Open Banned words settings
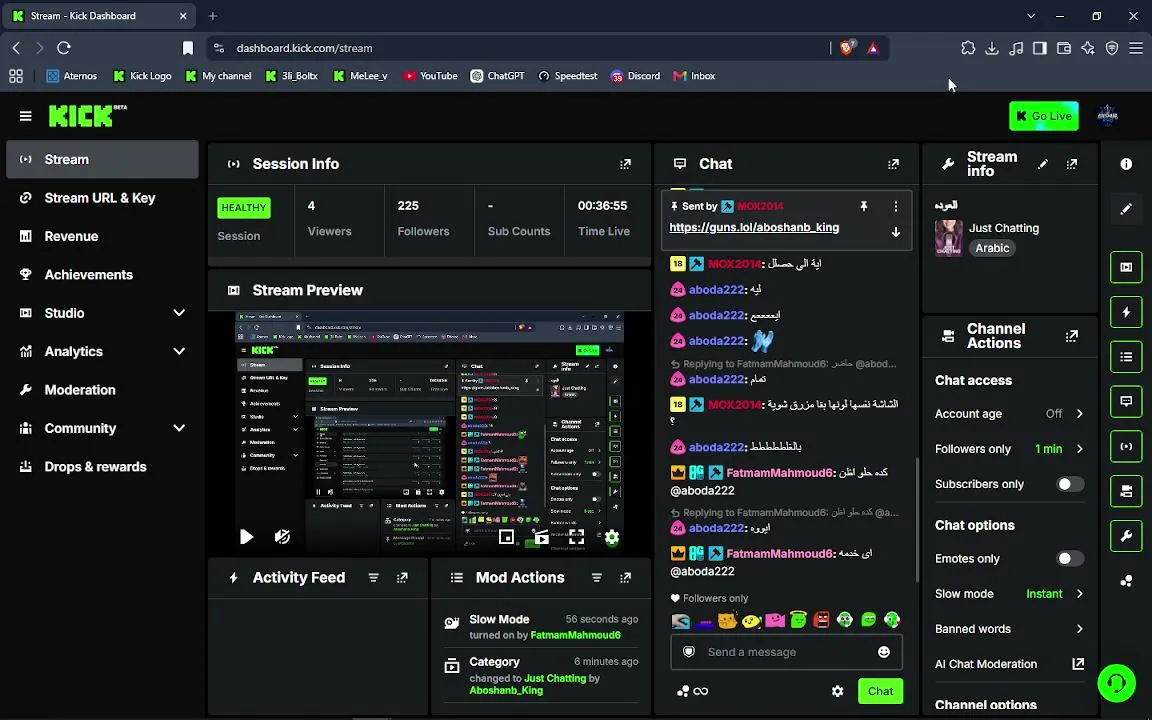The width and height of the screenshot is (1152, 720). coord(1009,629)
